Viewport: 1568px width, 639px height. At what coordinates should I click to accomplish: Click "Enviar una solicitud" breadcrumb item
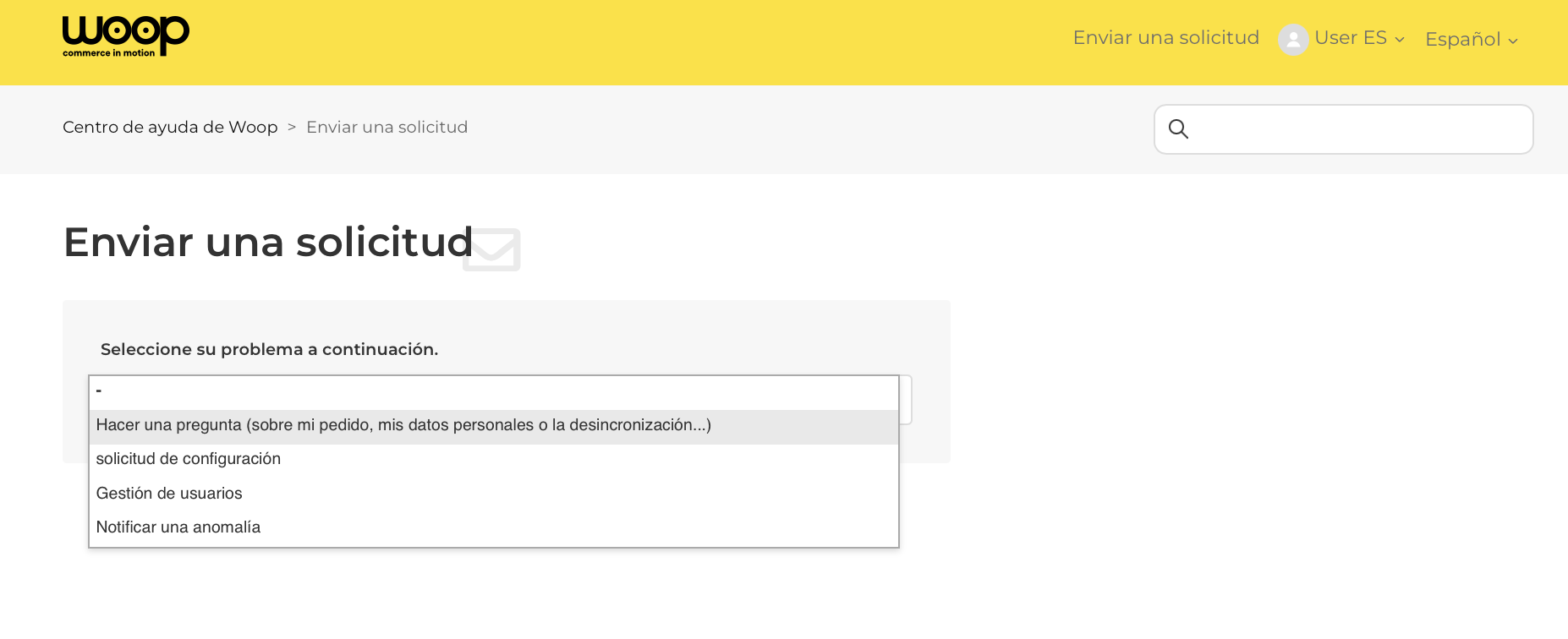(387, 127)
